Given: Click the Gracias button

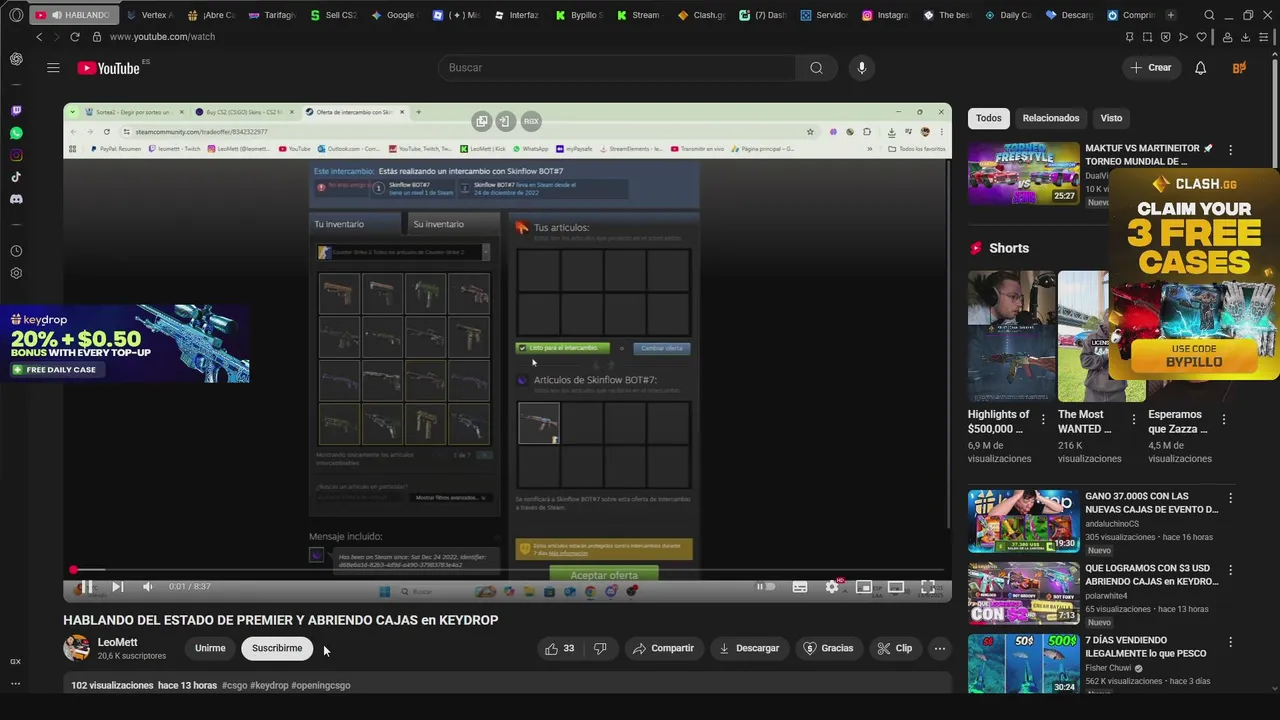Looking at the screenshot, I should click(x=828, y=648).
